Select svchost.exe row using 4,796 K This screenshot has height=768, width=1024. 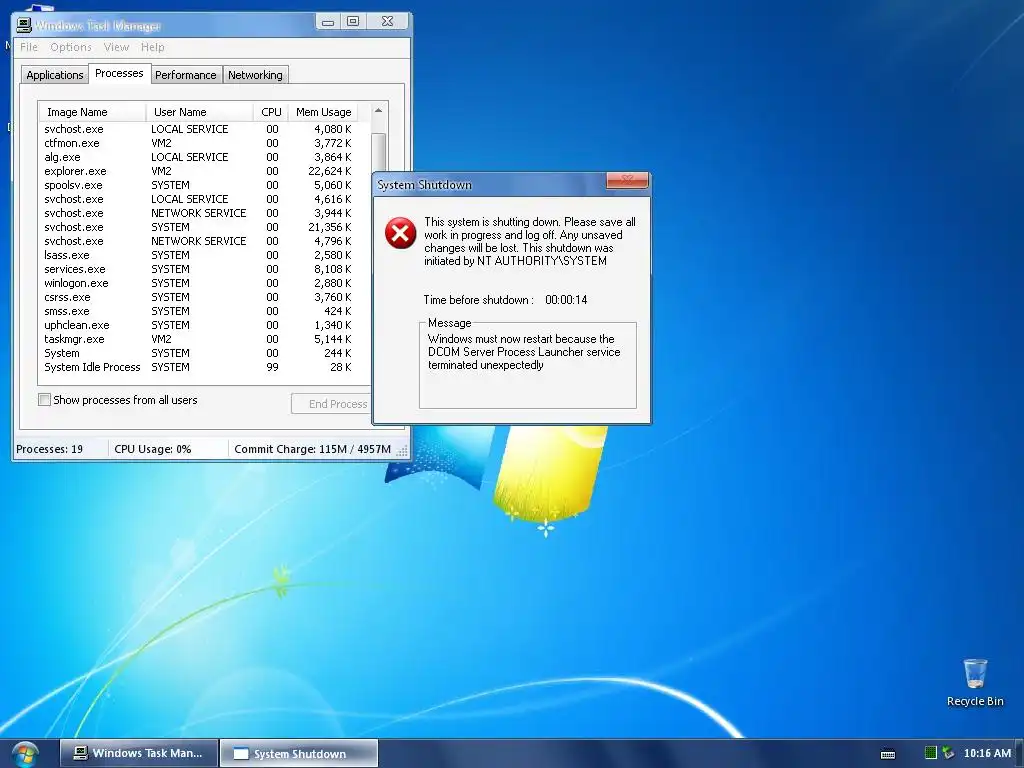(198, 241)
